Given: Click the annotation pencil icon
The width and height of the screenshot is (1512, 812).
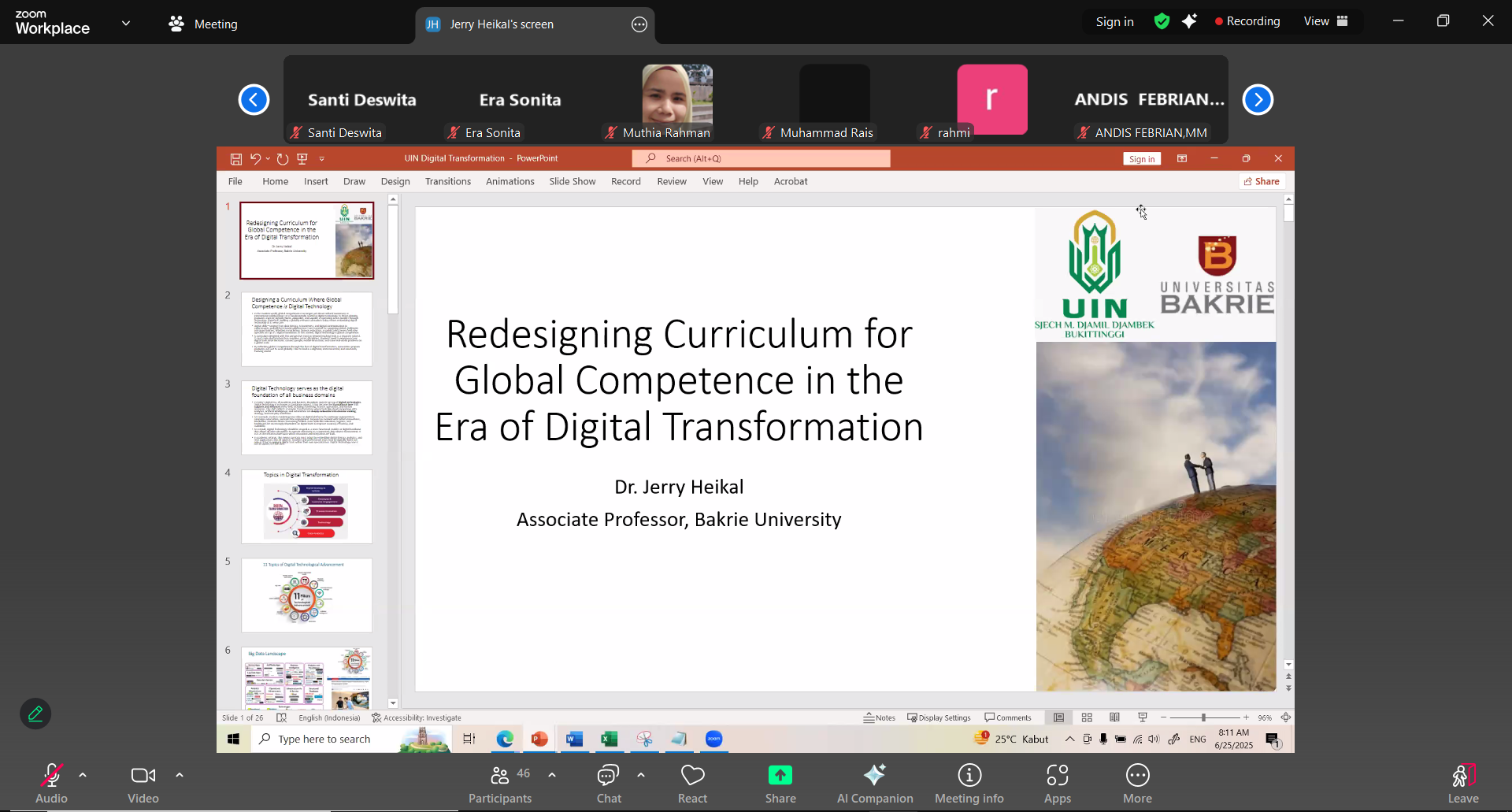Looking at the screenshot, I should [x=35, y=714].
